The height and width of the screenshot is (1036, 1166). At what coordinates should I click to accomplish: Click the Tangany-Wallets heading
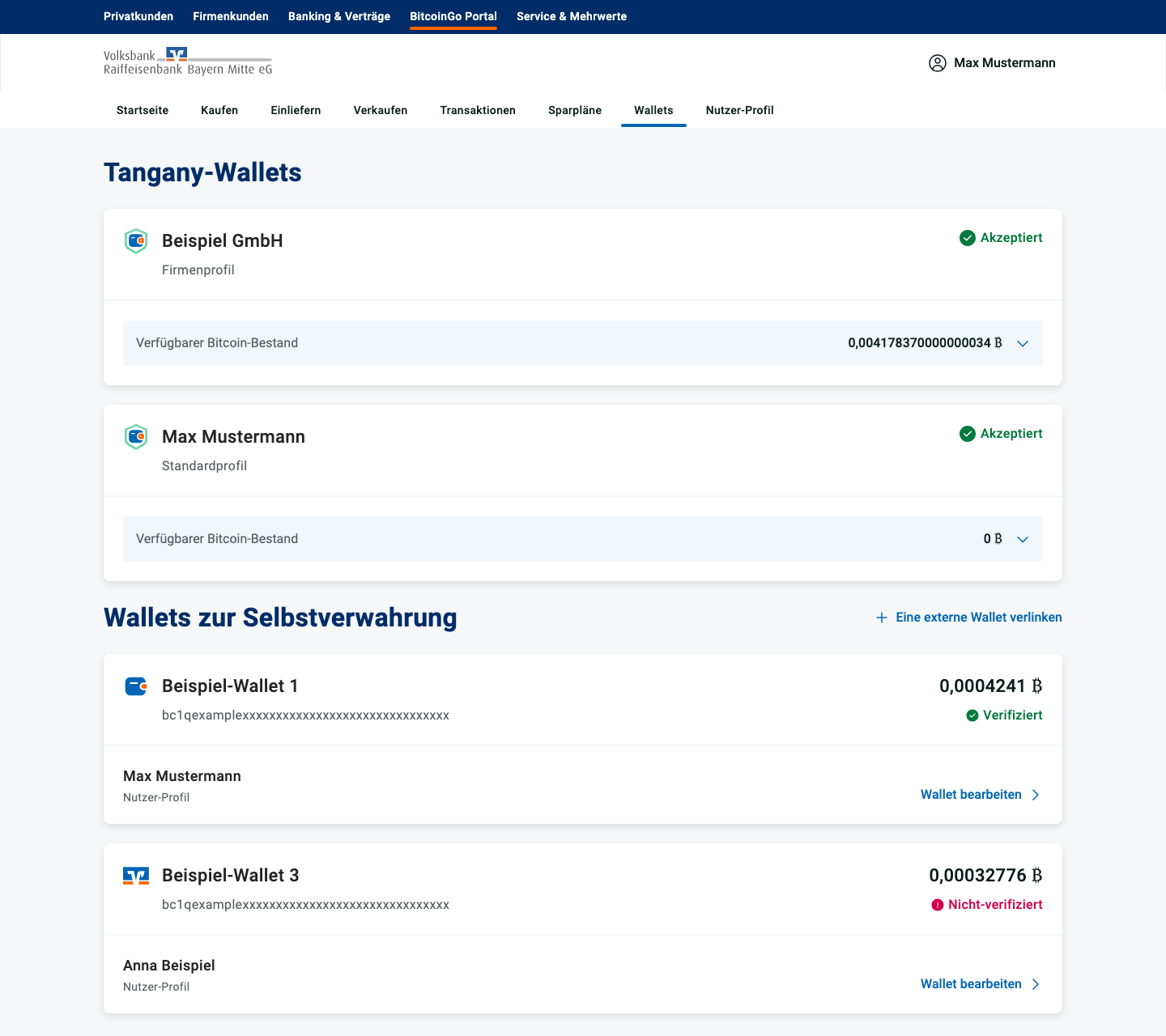click(202, 172)
